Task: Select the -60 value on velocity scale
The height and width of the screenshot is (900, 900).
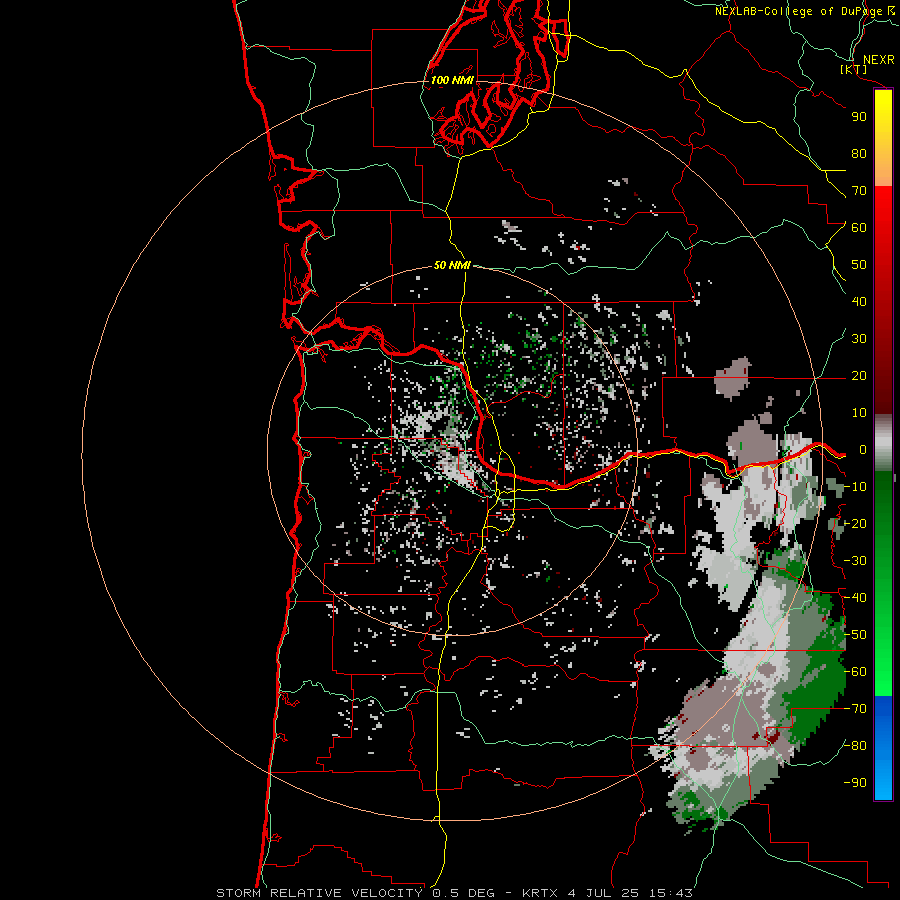Action: click(855, 672)
